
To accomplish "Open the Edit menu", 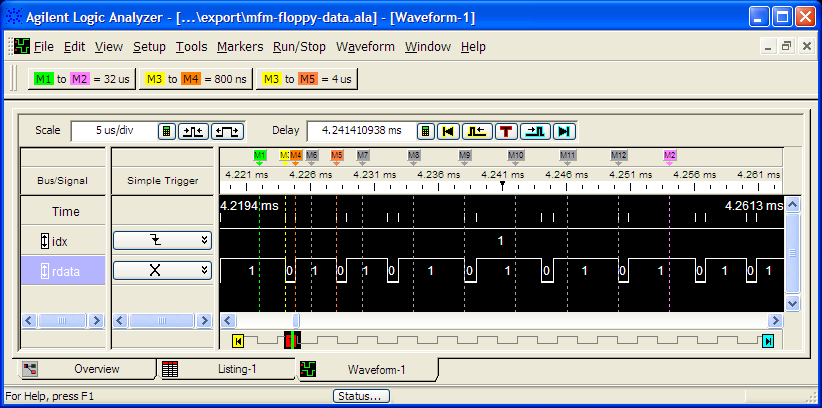I will coord(74,47).
